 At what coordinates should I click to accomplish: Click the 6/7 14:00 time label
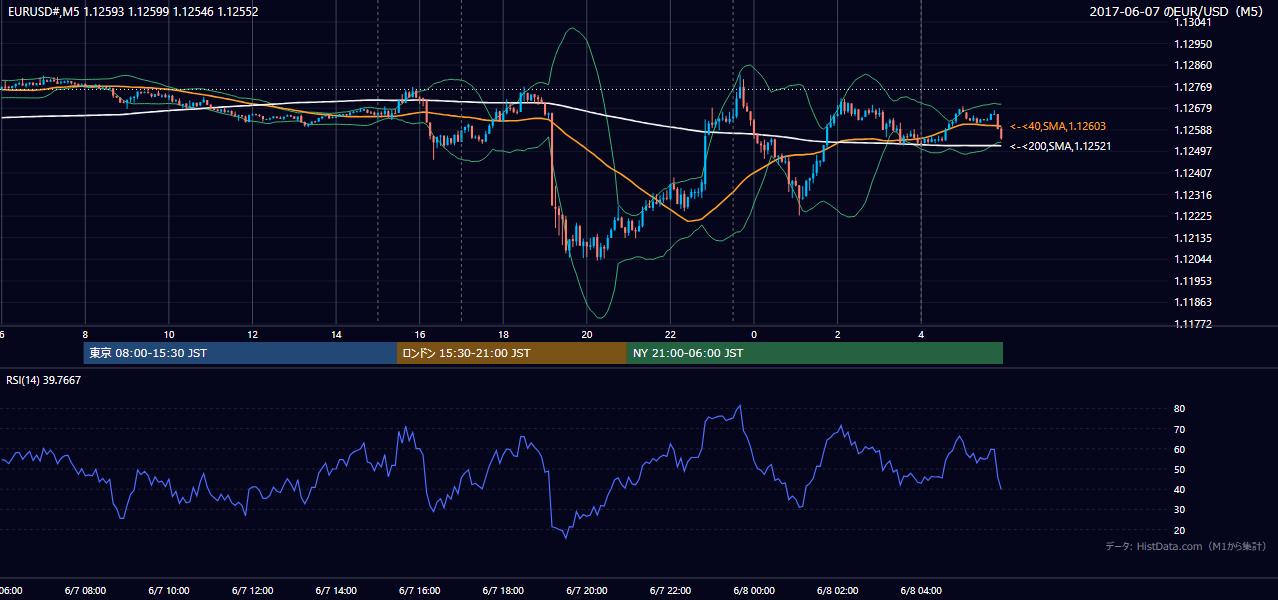tap(336, 591)
